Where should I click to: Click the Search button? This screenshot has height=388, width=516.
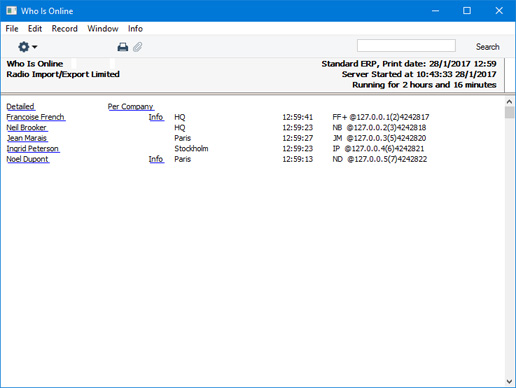pos(488,47)
